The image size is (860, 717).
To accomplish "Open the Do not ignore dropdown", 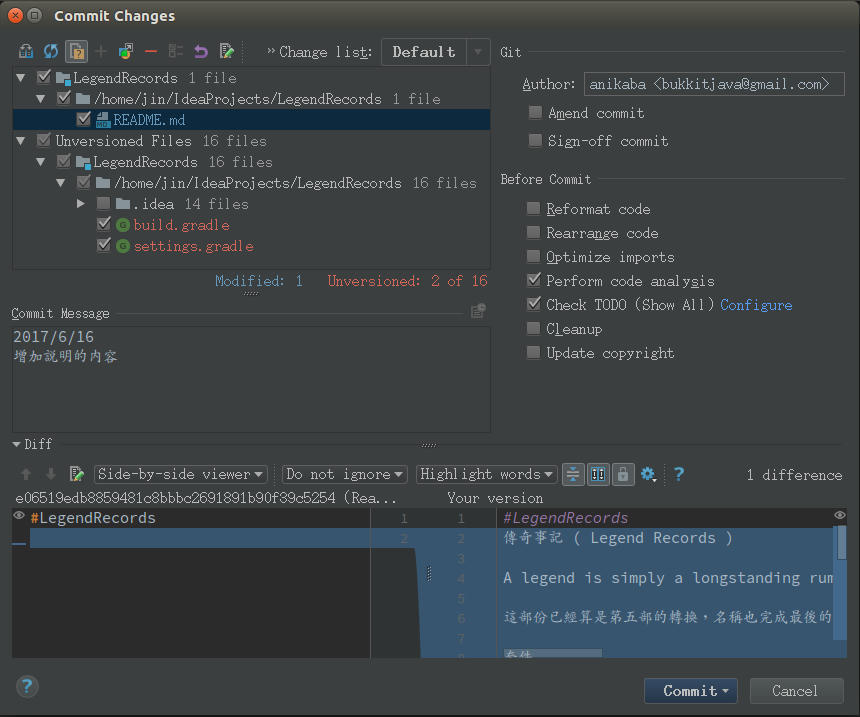I will click(x=345, y=474).
